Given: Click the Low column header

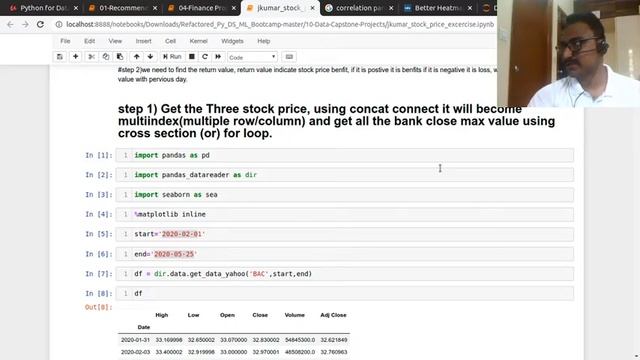Looking at the screenshot, I should coord(193,315).
